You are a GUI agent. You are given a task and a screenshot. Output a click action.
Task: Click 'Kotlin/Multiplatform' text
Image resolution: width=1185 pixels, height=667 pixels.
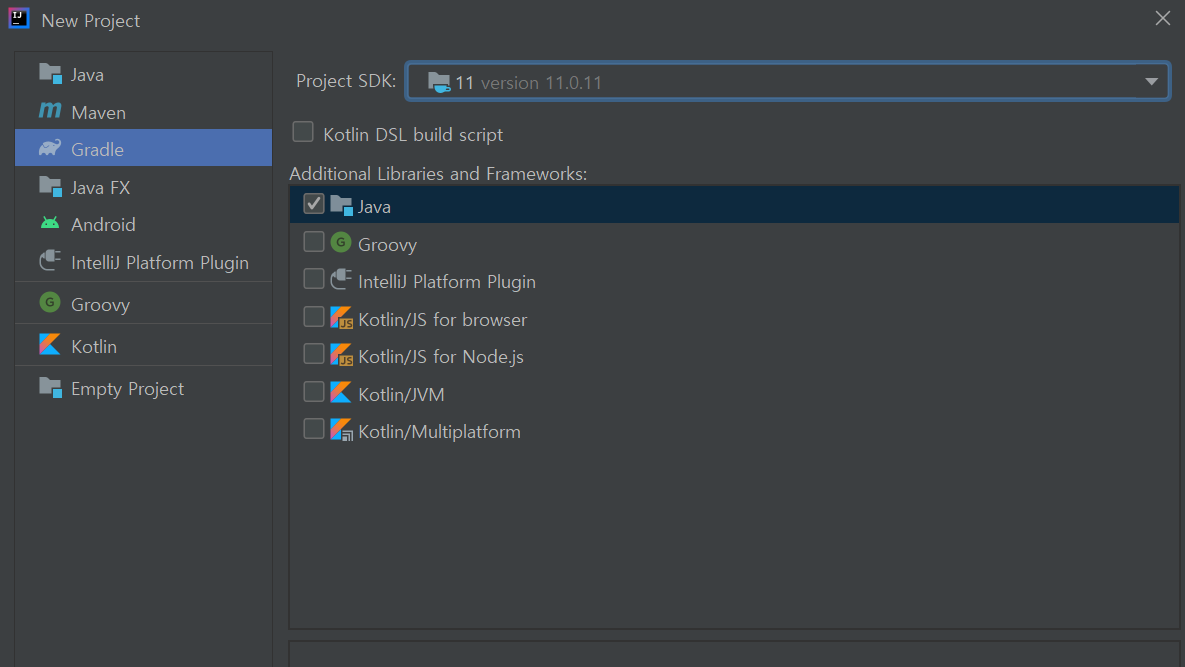440,432
